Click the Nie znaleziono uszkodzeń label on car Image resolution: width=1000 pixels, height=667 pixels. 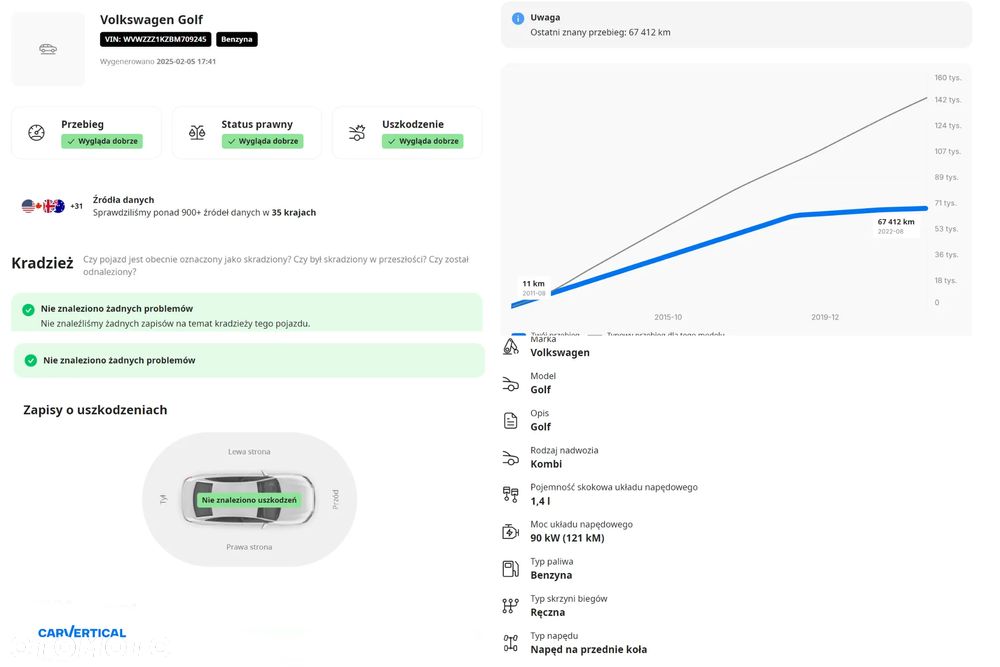pyautogui.click(x=249, y=500)
